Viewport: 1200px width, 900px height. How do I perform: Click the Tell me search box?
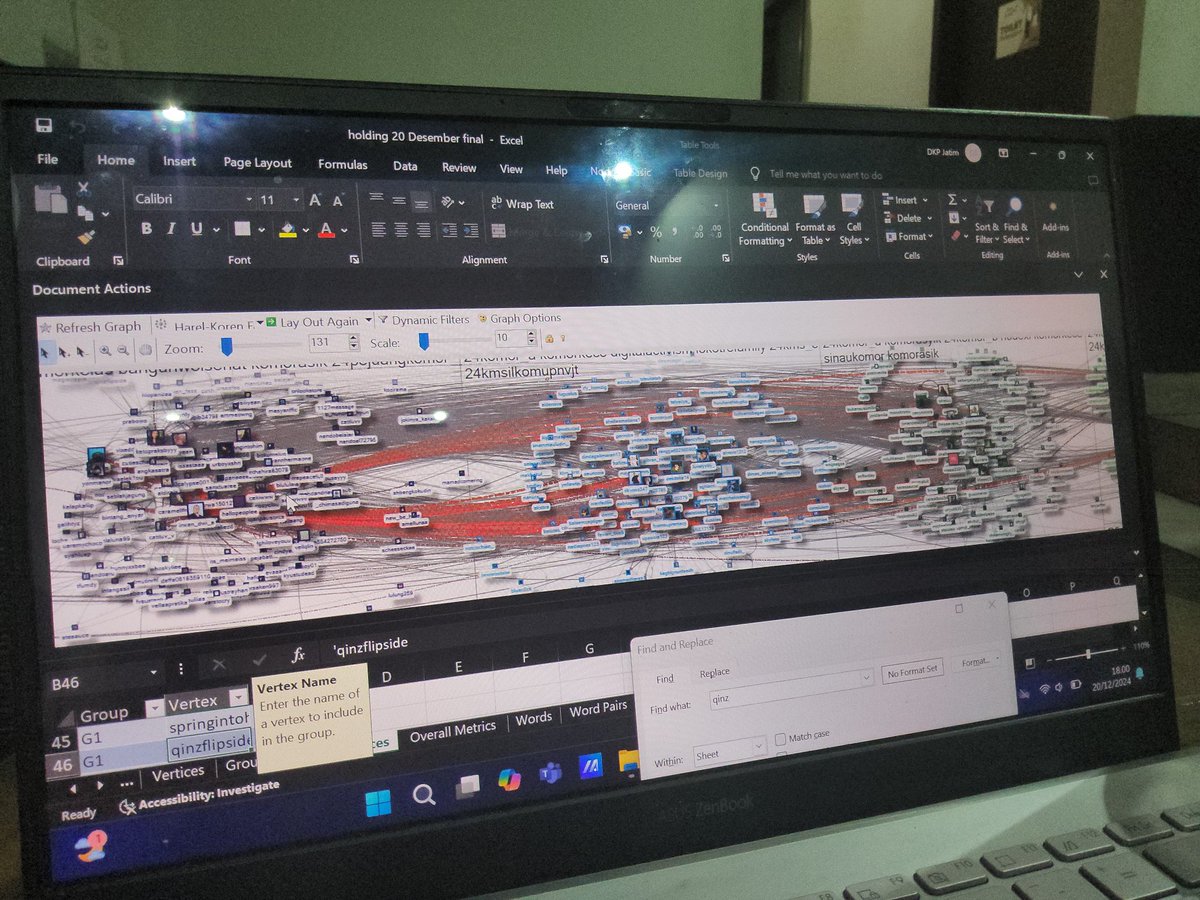(826, 175)
